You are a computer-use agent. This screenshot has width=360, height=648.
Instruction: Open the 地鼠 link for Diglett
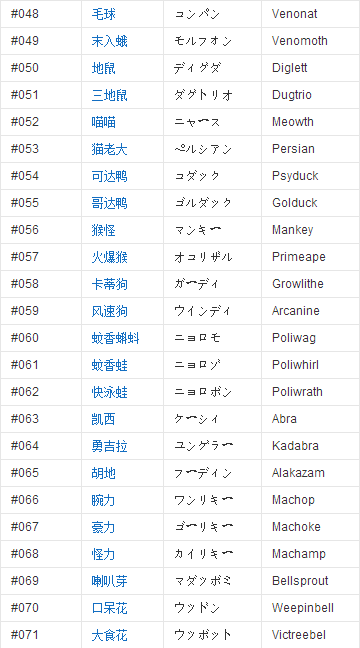coord(103,68)
